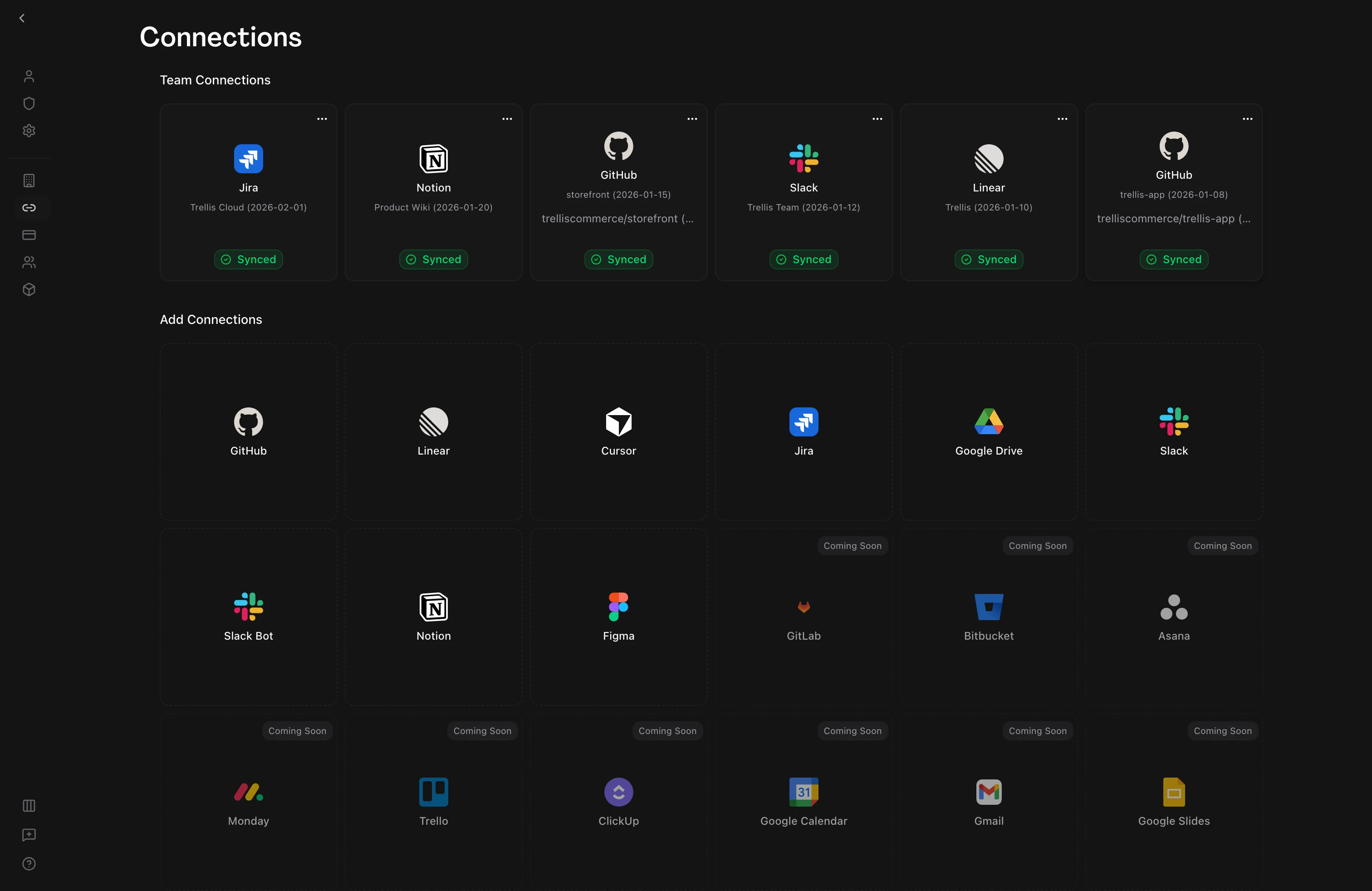Image resolution: width=1372 pixels, height=891 pixels.
Task: Open billing via the credit card icon
Action: coord(29,235)
